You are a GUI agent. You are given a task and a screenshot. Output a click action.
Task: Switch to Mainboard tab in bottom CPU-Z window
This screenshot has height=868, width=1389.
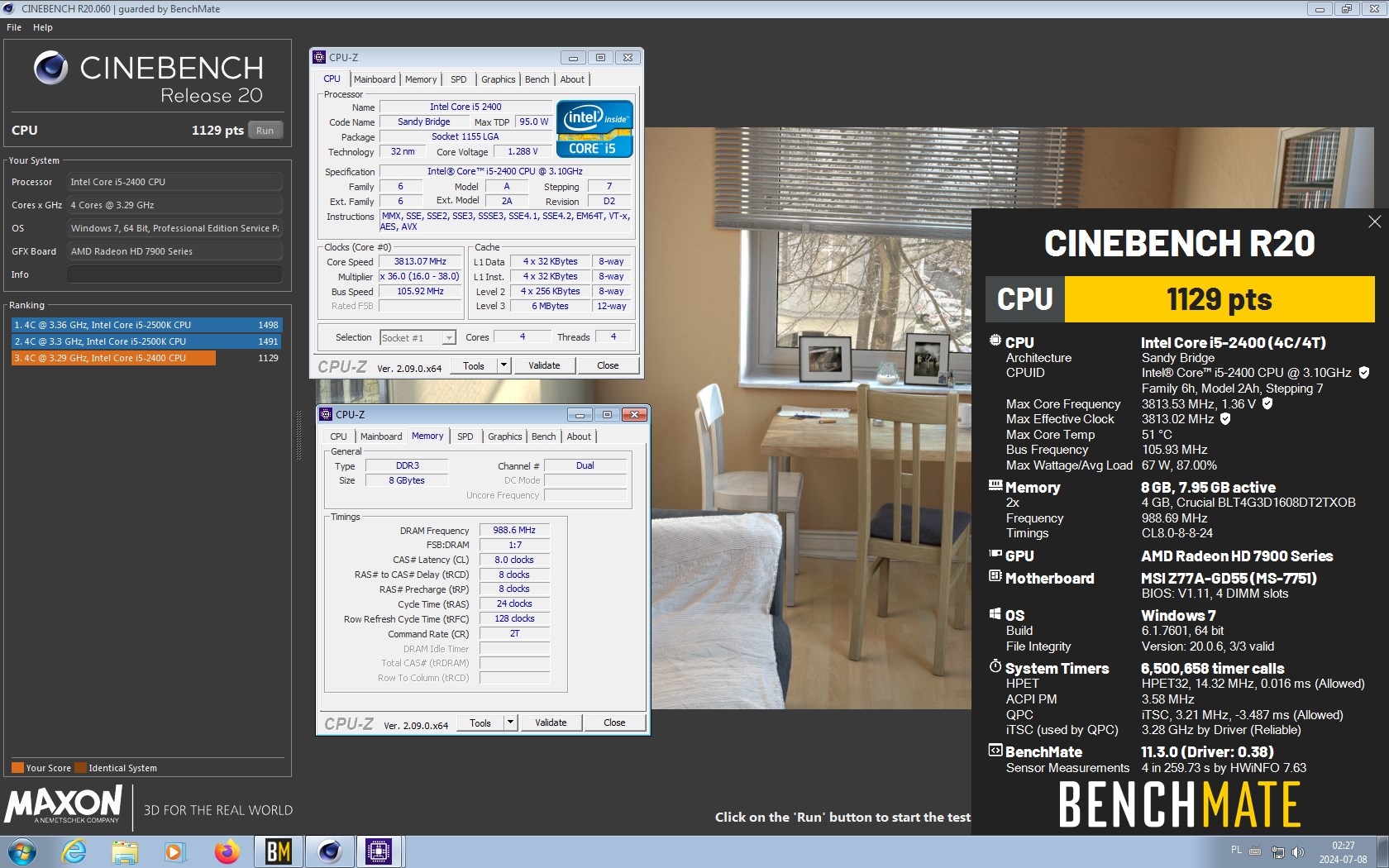pyautogui.click(x=381, y=436)
